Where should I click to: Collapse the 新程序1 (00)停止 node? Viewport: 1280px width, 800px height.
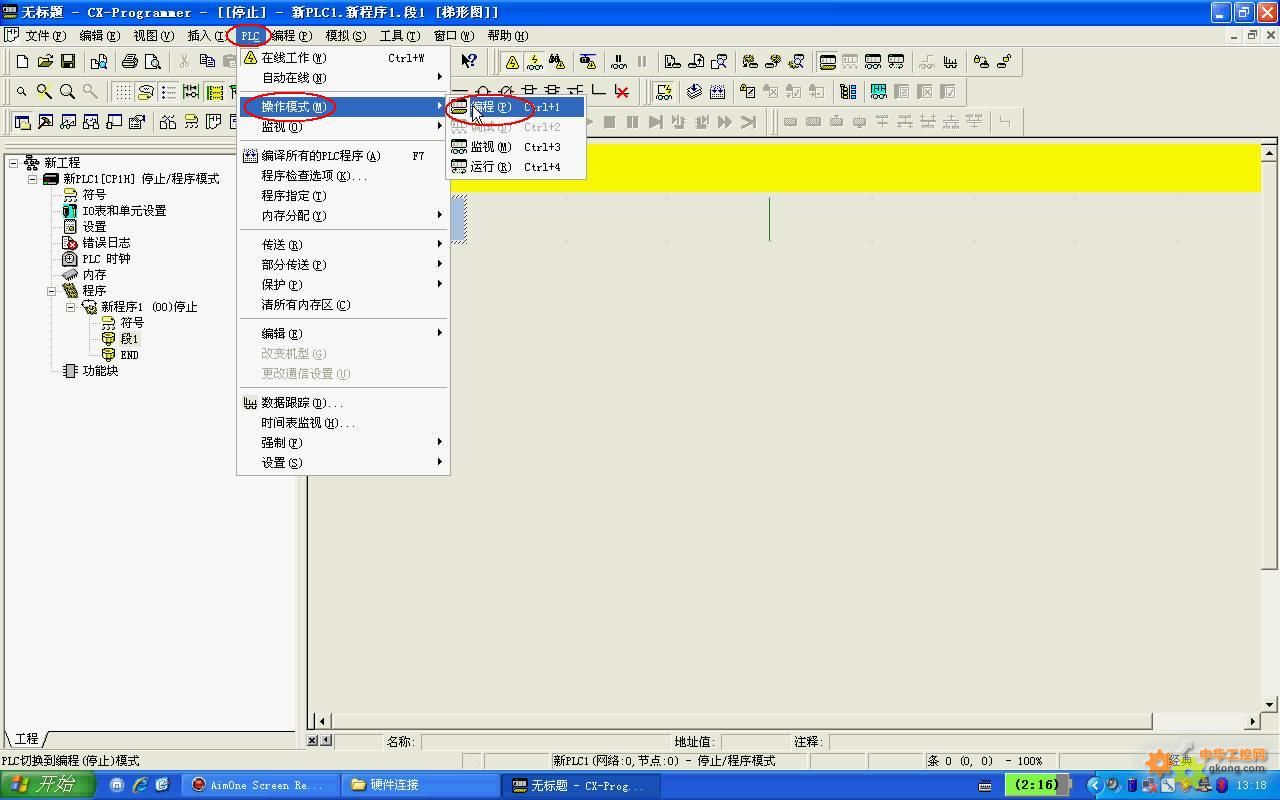click(x=70, y=307)
